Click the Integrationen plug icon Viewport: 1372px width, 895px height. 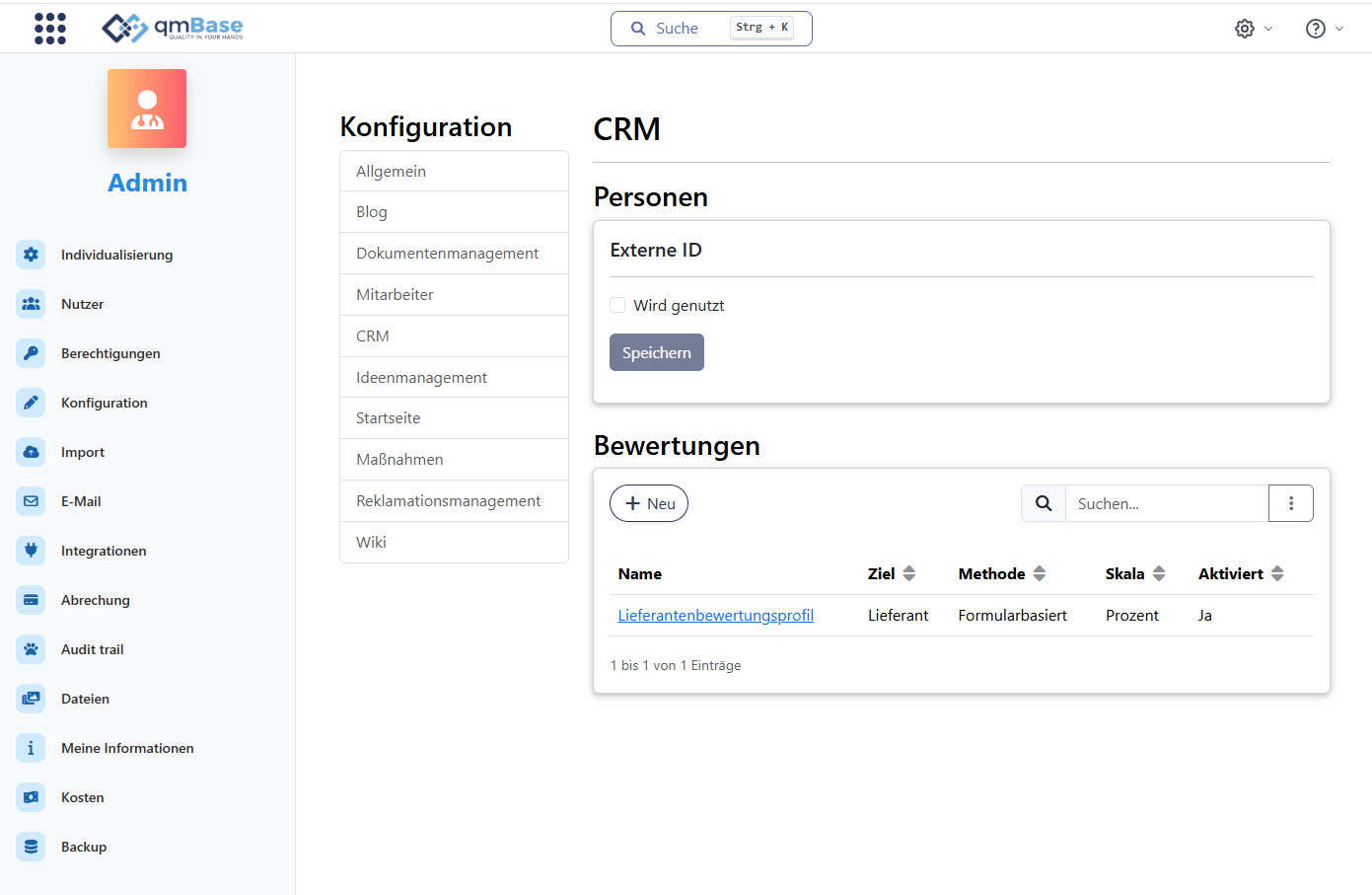pos(31,551)
